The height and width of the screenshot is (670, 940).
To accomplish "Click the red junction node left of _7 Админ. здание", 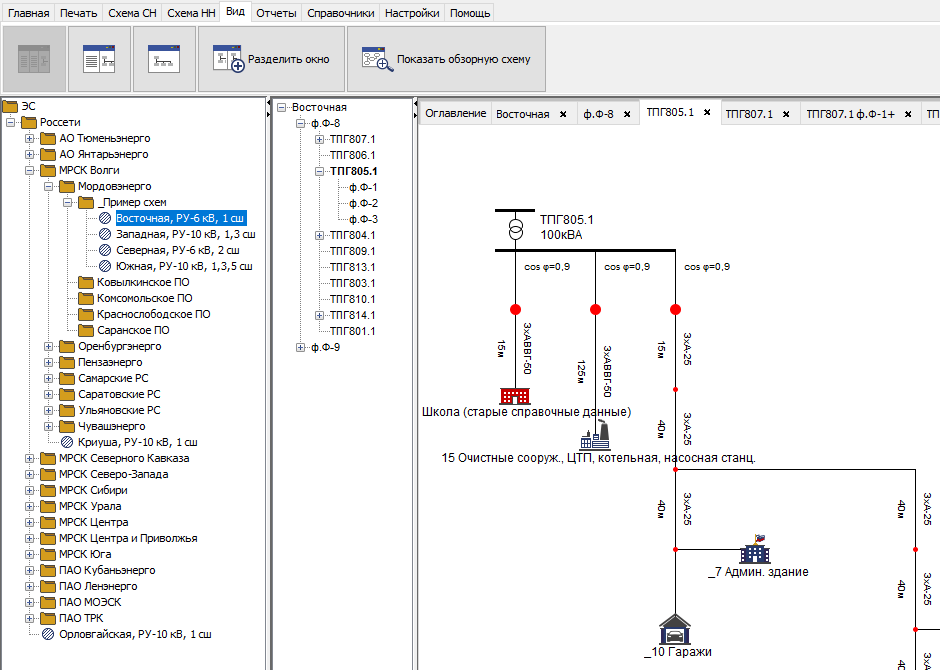I will [676, 550].
